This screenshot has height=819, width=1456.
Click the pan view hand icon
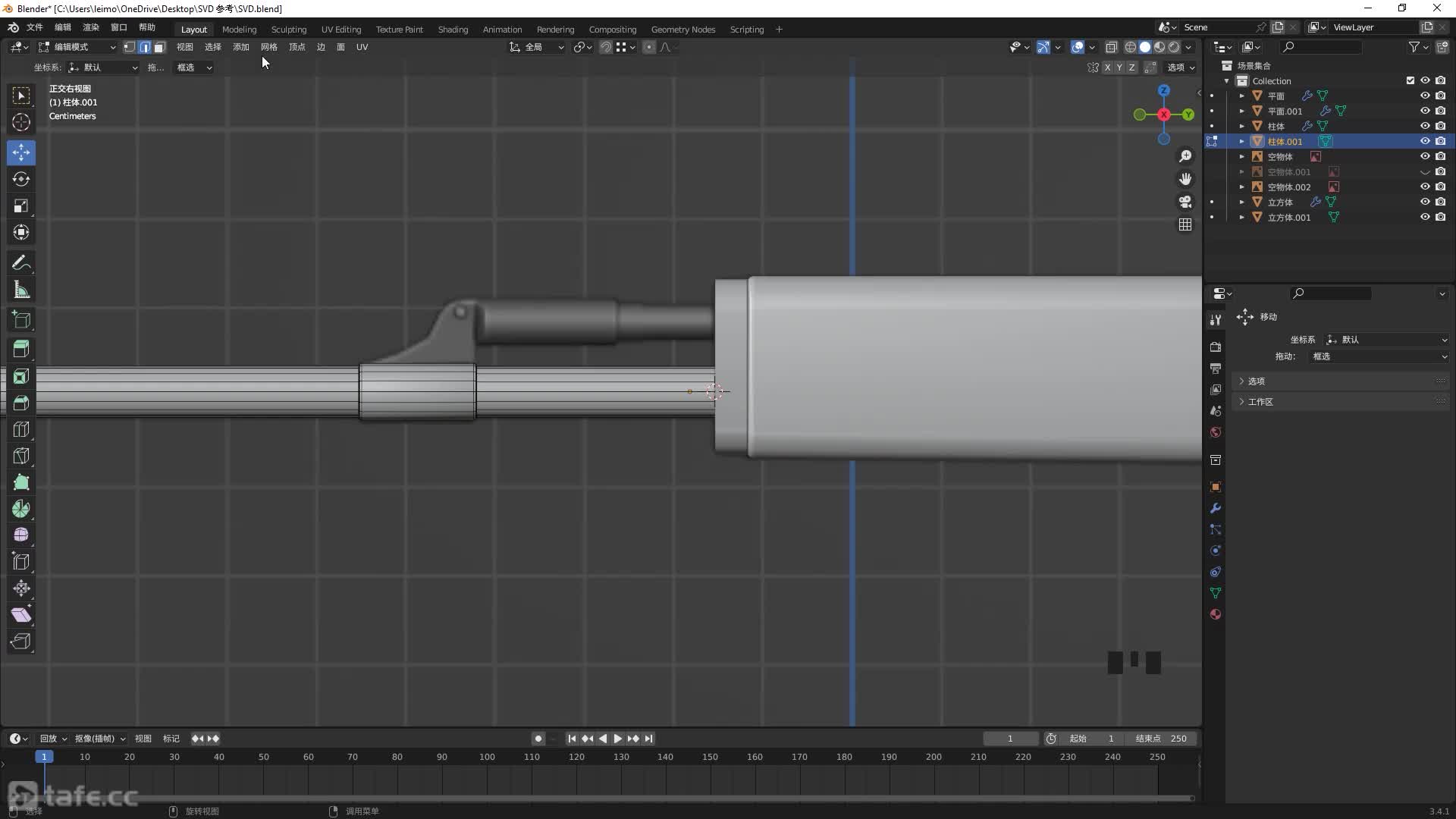coord(1185,179)
